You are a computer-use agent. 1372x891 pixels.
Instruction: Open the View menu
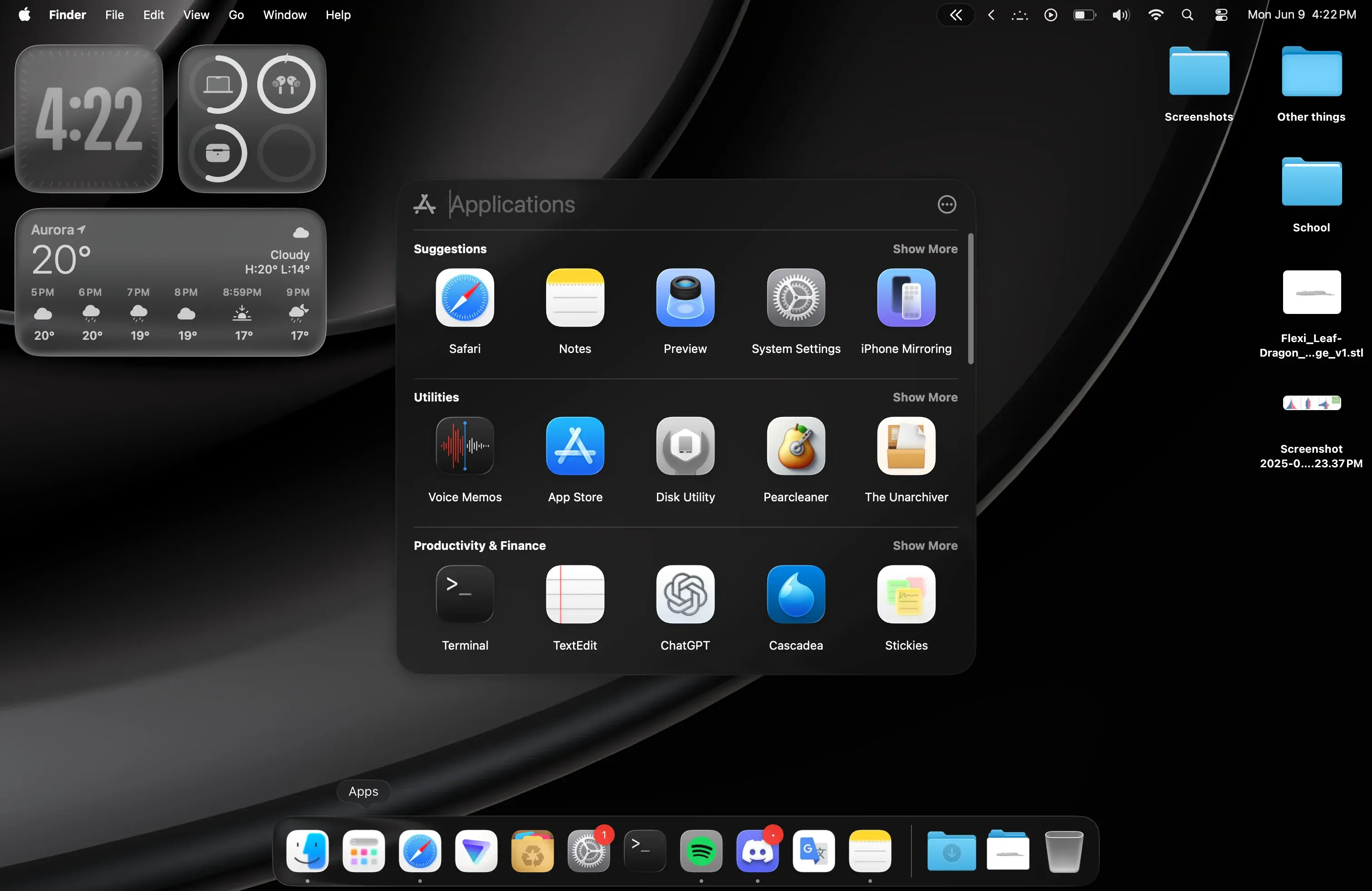tap(196, 15)
